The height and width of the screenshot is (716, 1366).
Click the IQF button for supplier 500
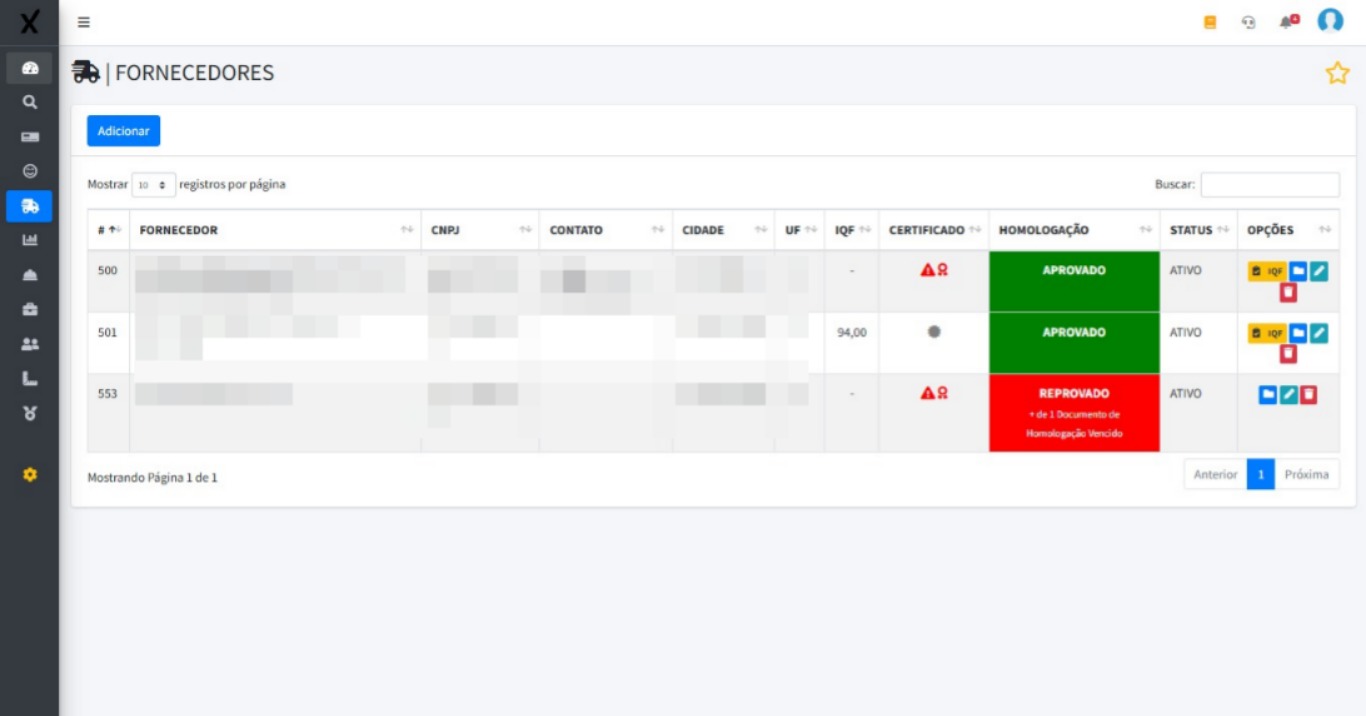pyautogui.click(x=1266, y=271)
